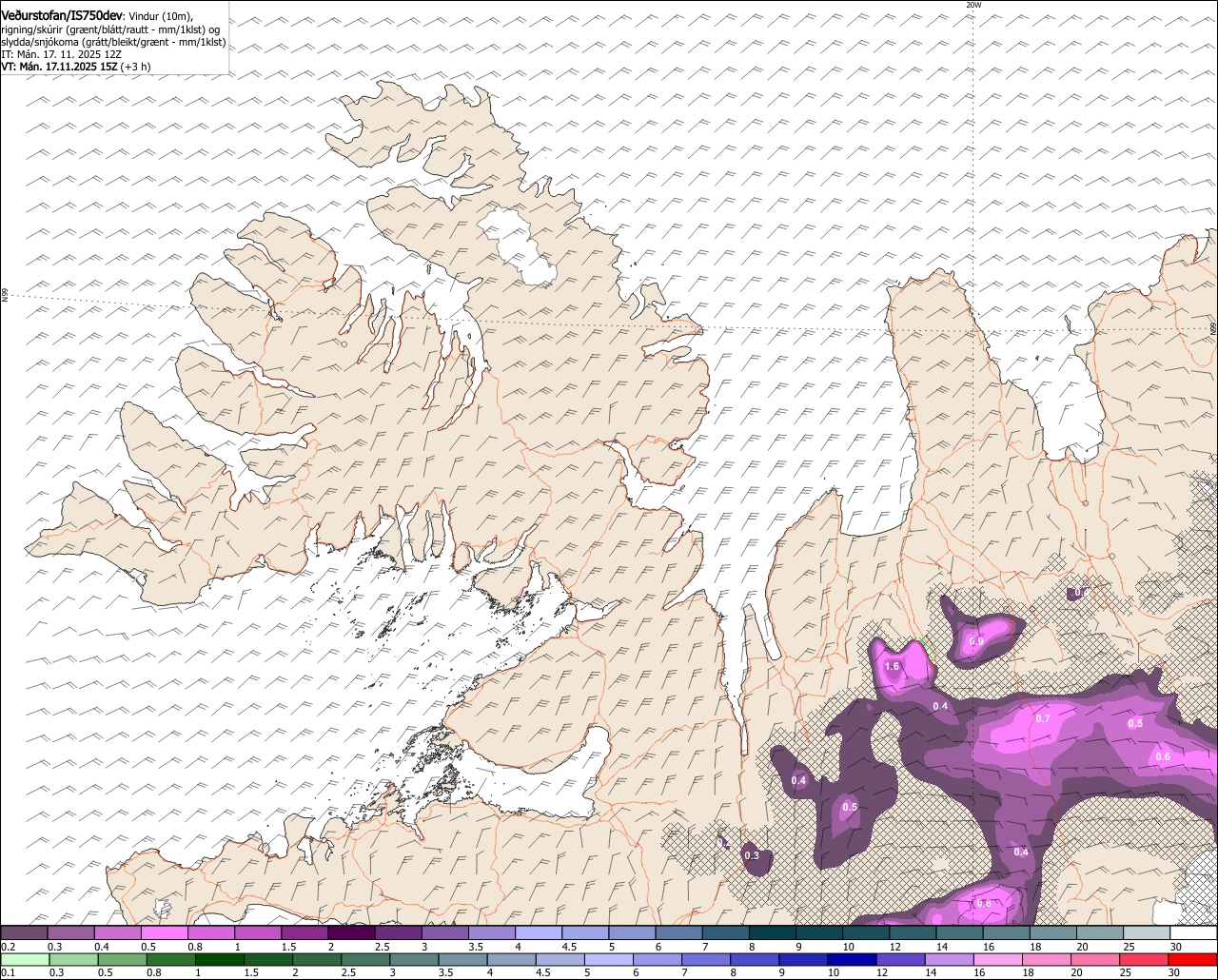
Task: Select upper legend swatch starting at 12
Action: 913,932
